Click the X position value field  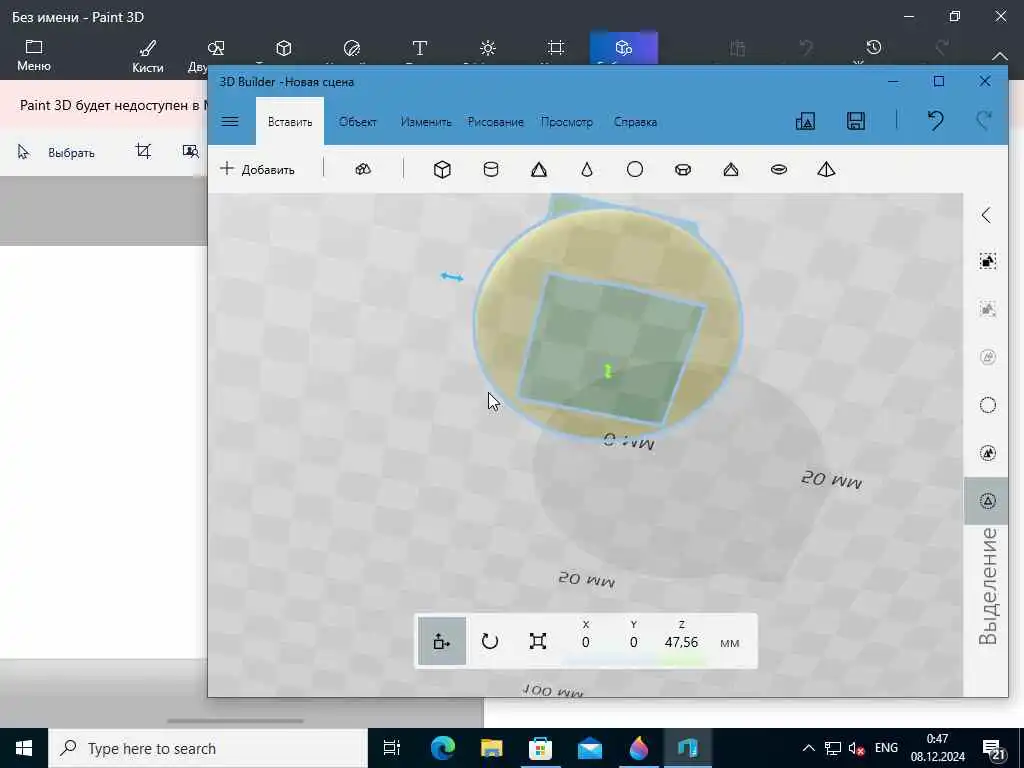[x=586, y=643]
